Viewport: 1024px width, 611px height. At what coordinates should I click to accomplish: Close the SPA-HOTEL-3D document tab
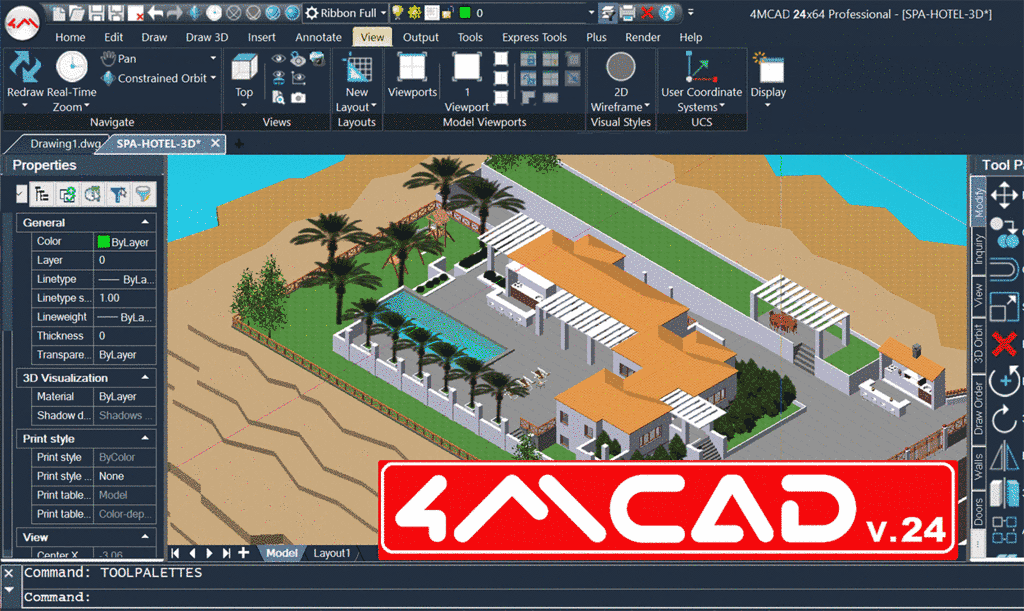(x=216, y=143)
